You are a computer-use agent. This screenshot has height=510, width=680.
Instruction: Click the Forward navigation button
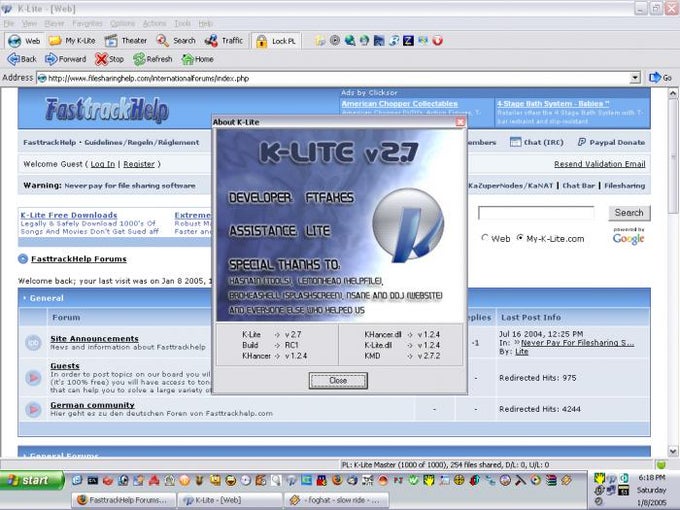pyautogui.click(x=65, y=59)
